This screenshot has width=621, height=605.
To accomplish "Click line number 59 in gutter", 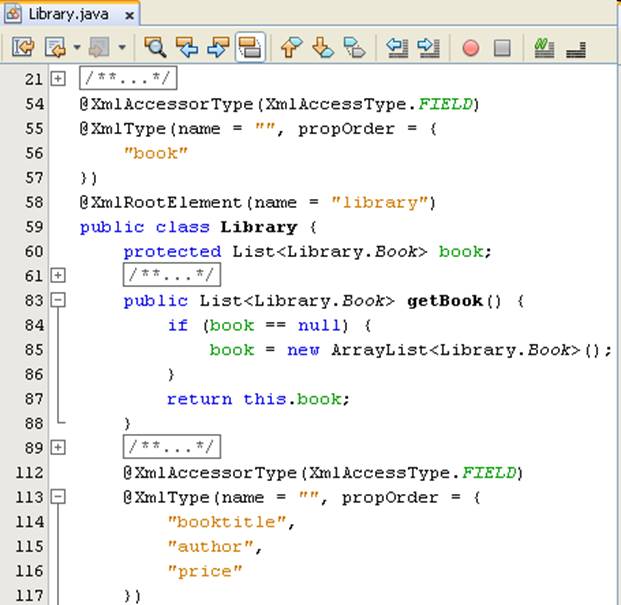I will tap(34, 227).
